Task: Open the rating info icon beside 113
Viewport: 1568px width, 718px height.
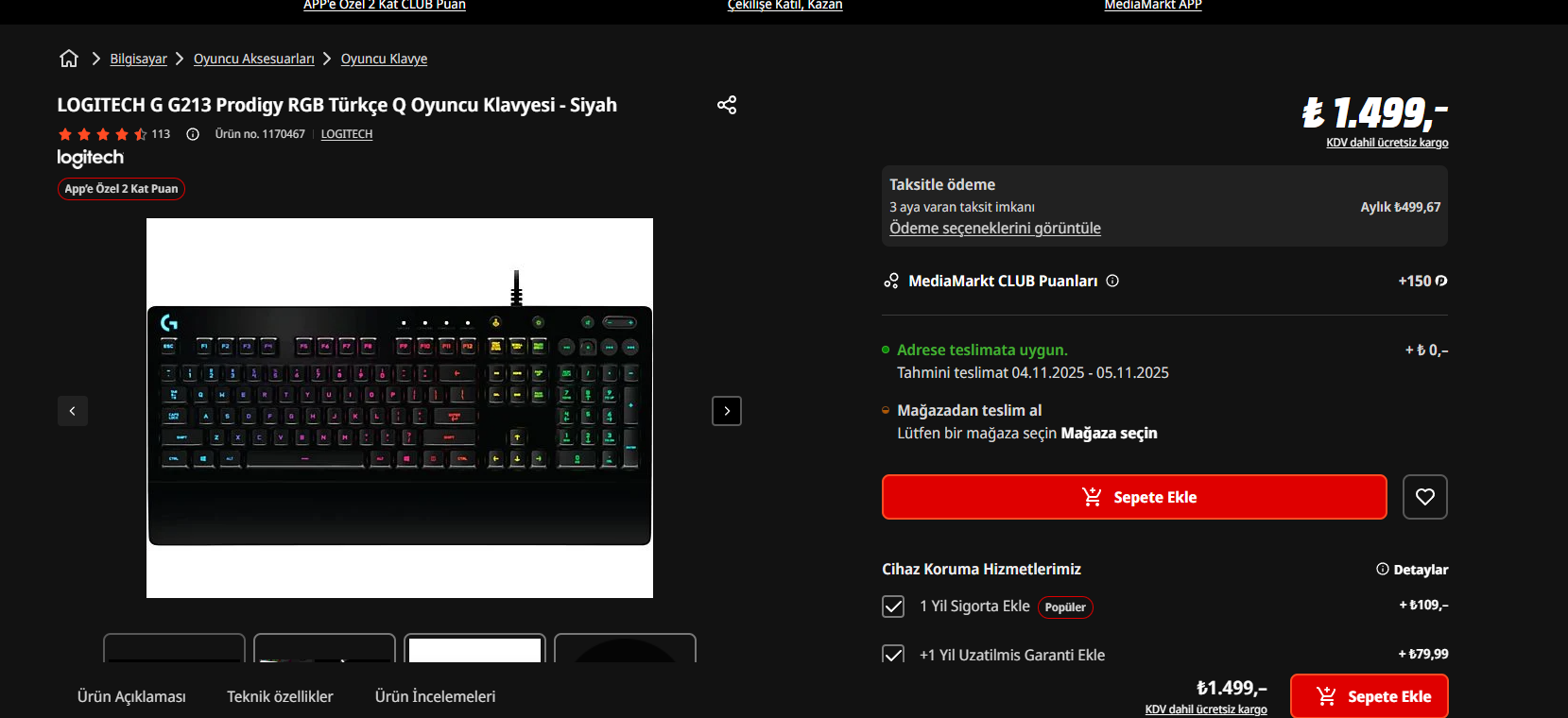Action: tap(193, 134)
